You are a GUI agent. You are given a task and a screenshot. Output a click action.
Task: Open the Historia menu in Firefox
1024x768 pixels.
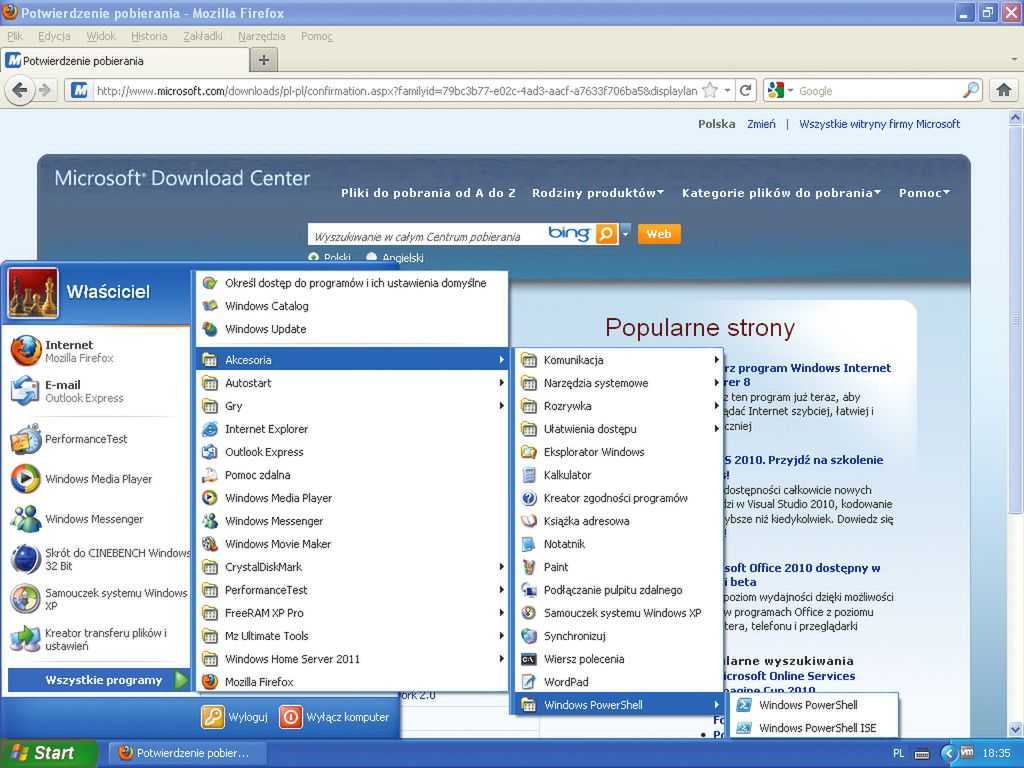(x=149, y=36)
